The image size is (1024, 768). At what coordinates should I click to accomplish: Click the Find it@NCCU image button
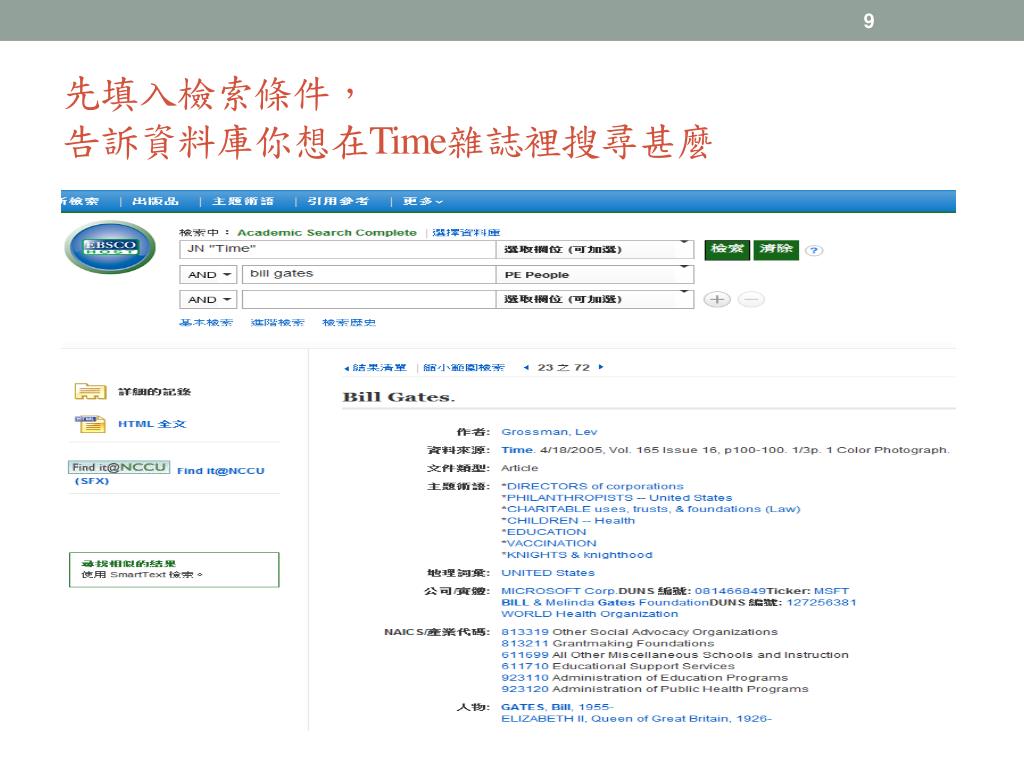click(x=119, y=467)
